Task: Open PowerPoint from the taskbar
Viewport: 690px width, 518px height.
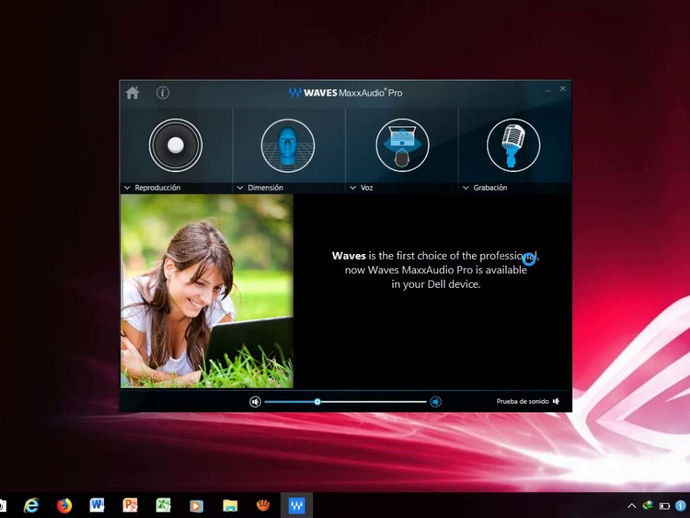Action: point(130,505)
